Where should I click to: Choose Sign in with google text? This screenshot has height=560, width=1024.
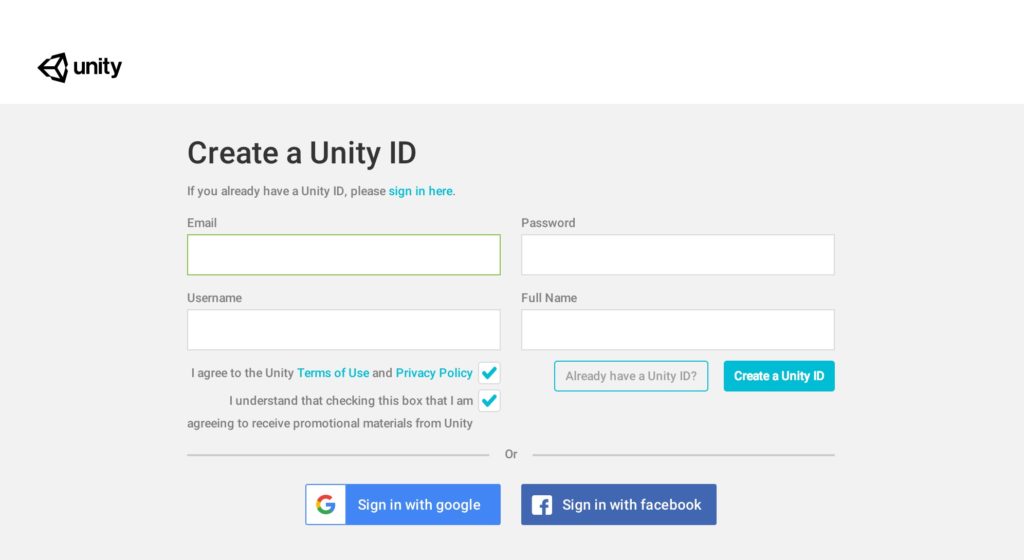pyautogui.click(x=419, y=505)
